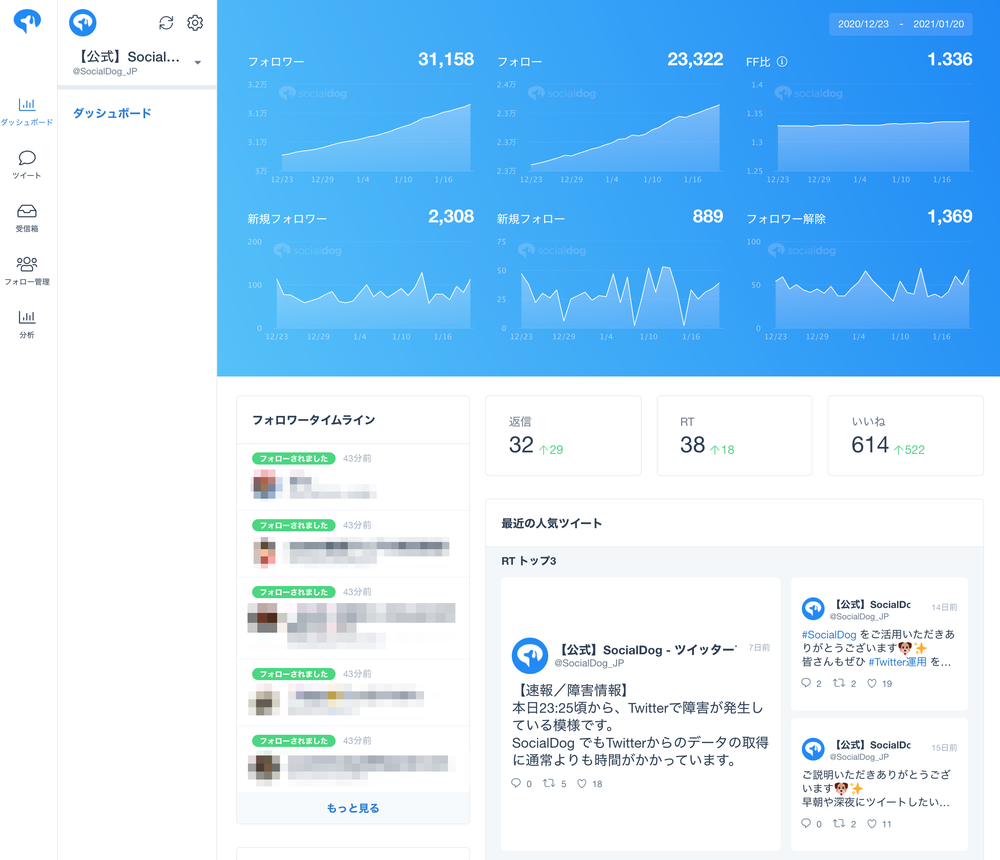The height and width of the screenshot is (860, 1000).
Task: Click reply icon on the #SocialDog tweet
Action: (806, 683)
